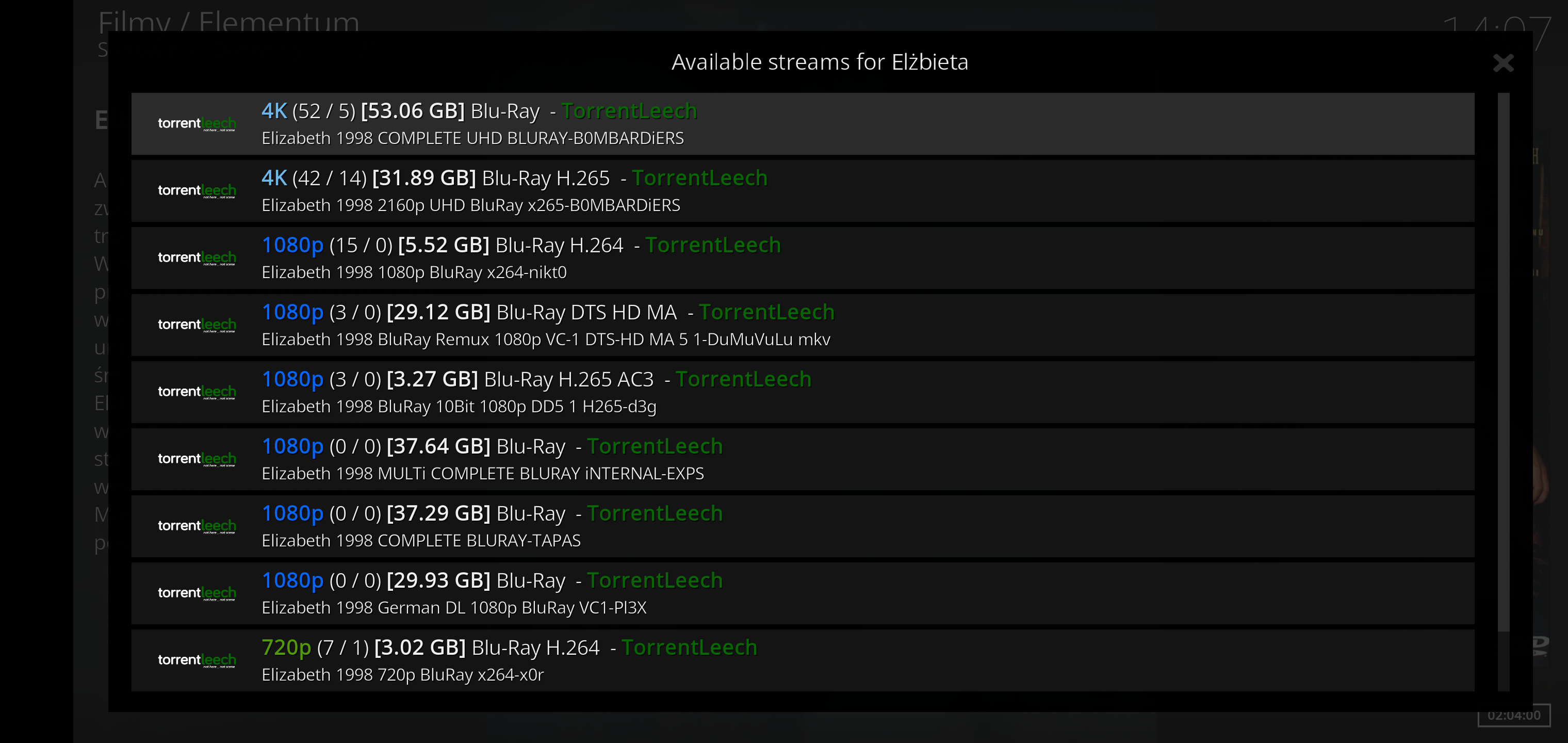Click TorrentLeech logo on 37.64 GB stream
The height and width of the screenshot is (743, 1568).
click(x=197, y=459)
